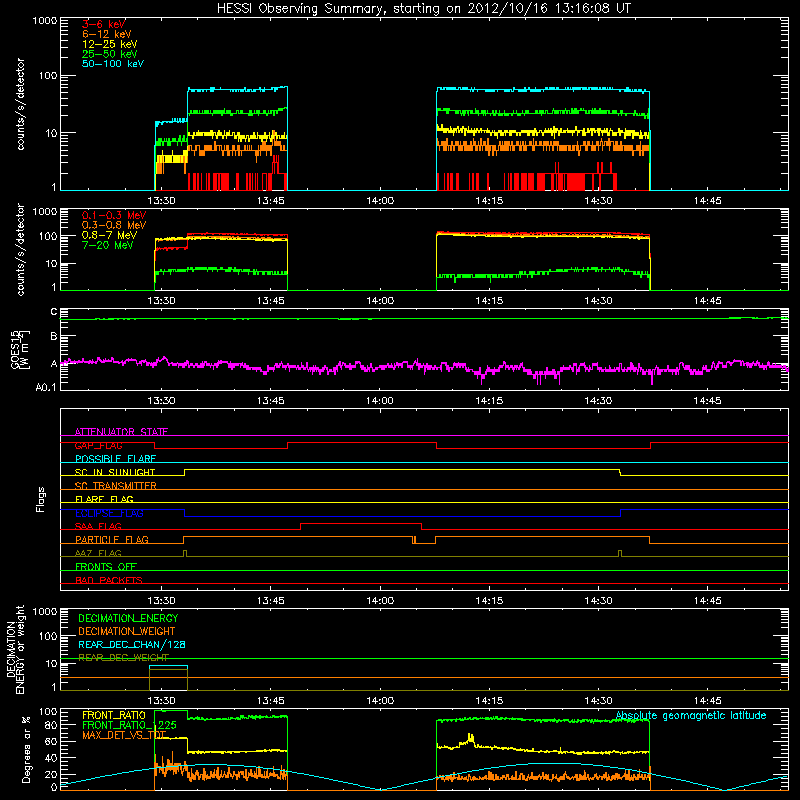Click the B tick label on GOES15 axis
The image size is (800, 800).
click(x=54, y=336)
